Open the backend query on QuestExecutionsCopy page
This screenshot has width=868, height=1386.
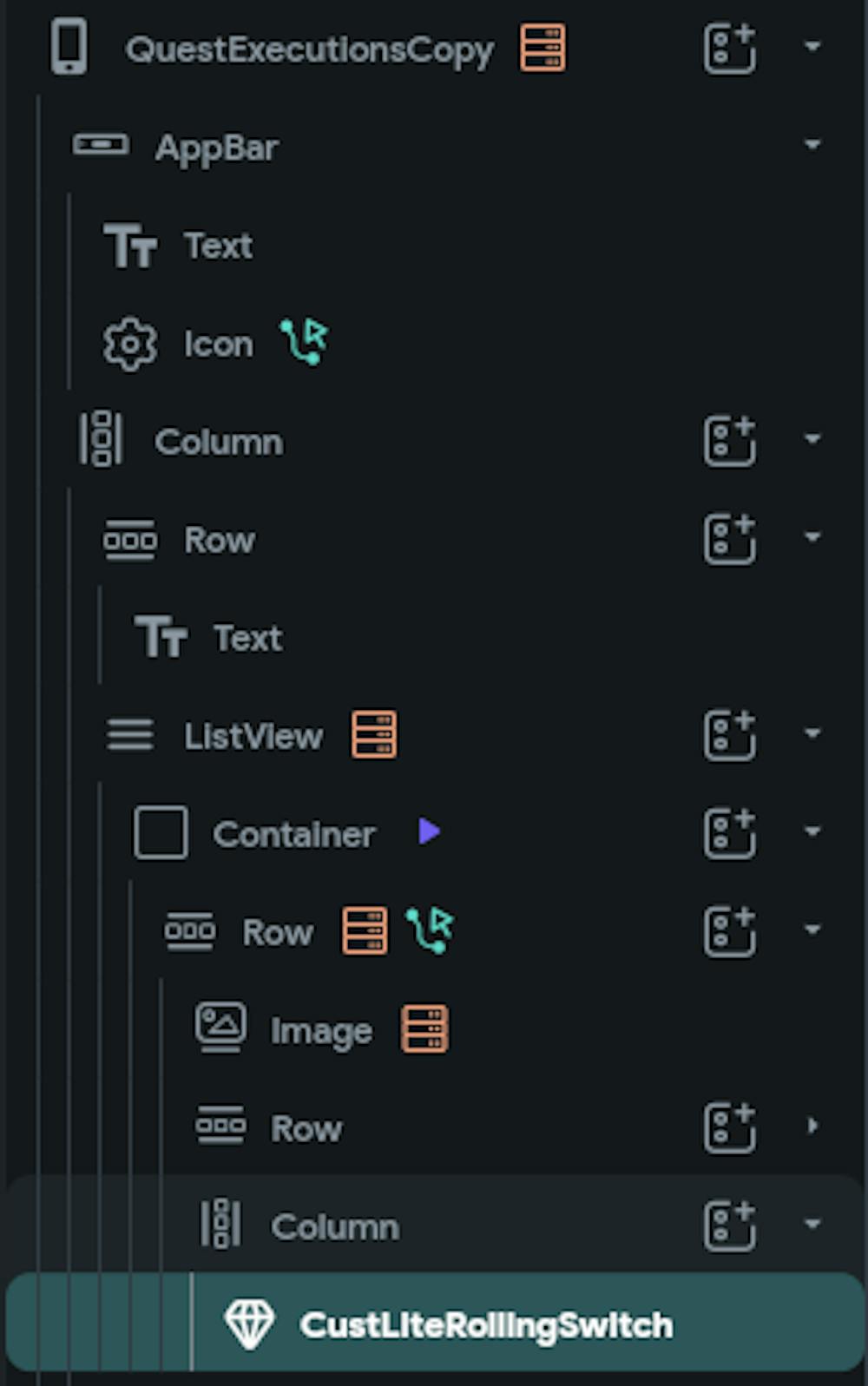[x=542, y=49]
